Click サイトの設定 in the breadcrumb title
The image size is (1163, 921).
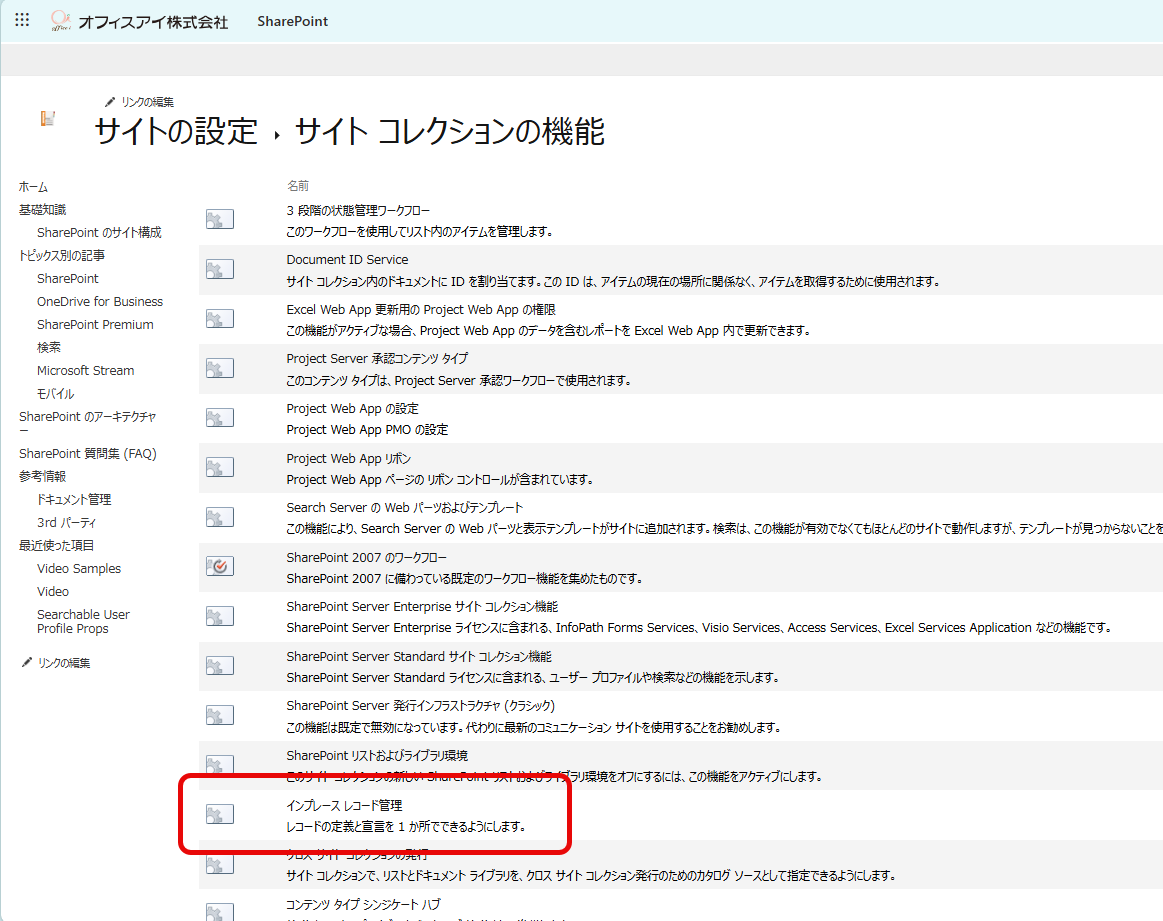[176, 132]
